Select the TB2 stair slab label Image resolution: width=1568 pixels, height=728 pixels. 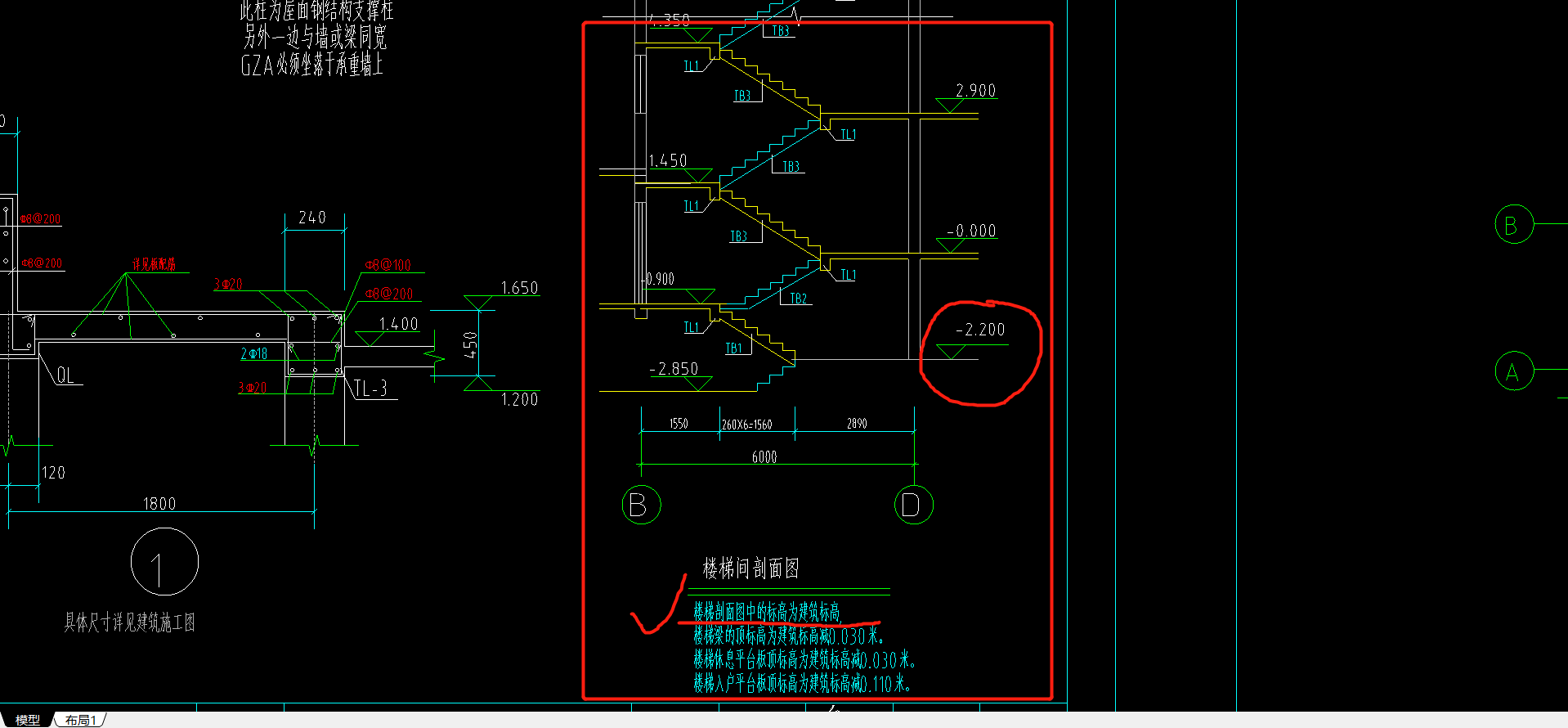tap(799, 299)
